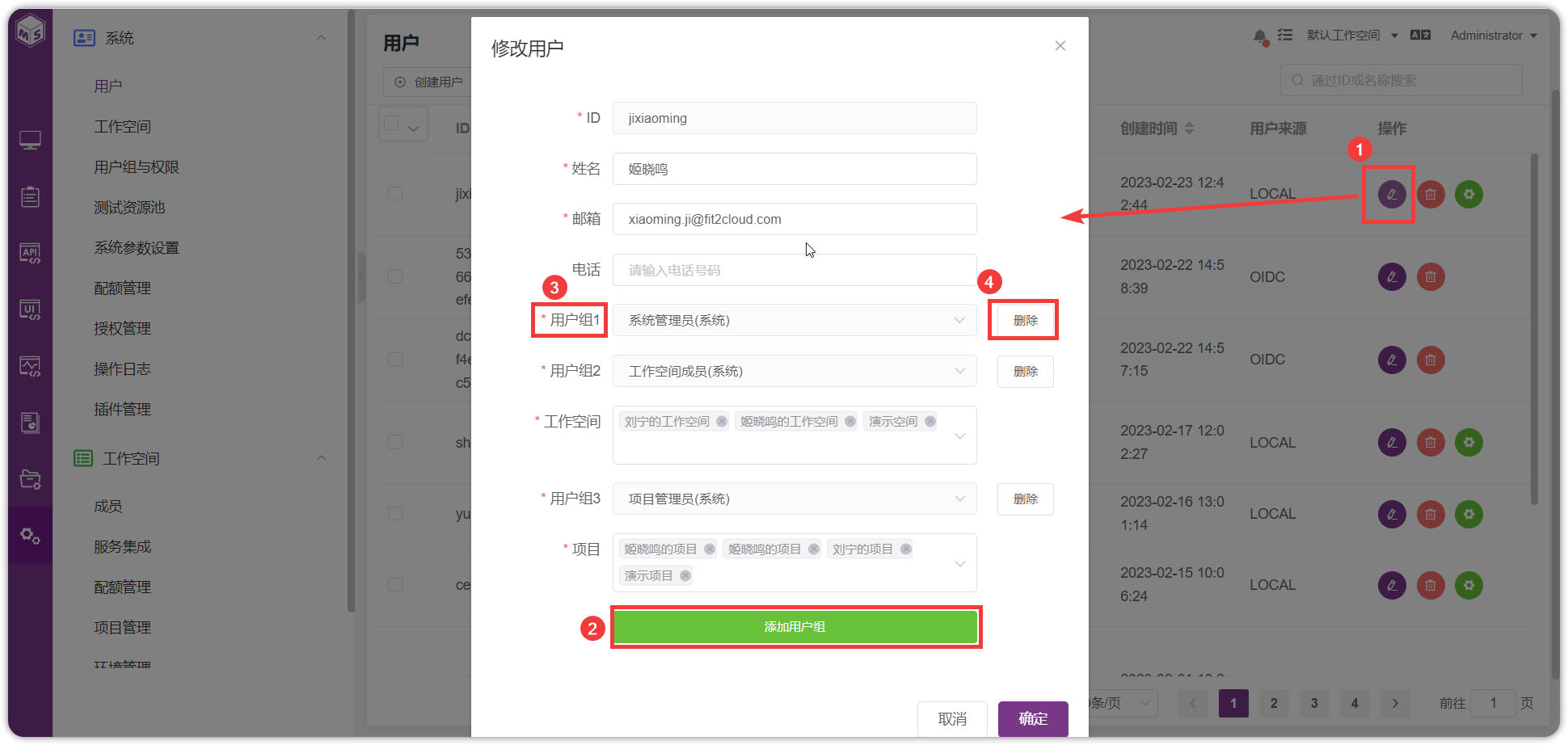
Task: Check the row checkbox for user ce
Action: 395,584
